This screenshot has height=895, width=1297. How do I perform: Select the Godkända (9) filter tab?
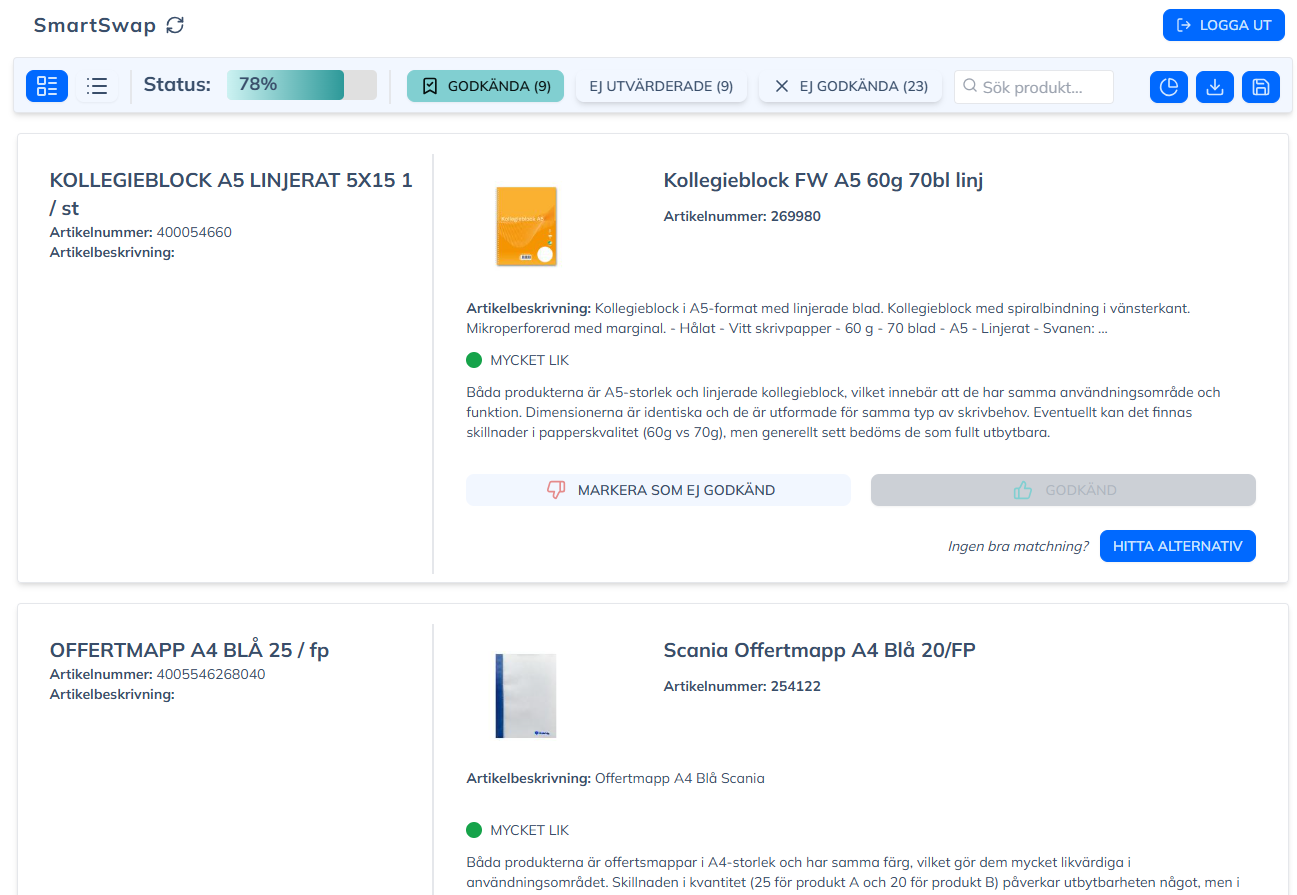[x=485, y=86]
